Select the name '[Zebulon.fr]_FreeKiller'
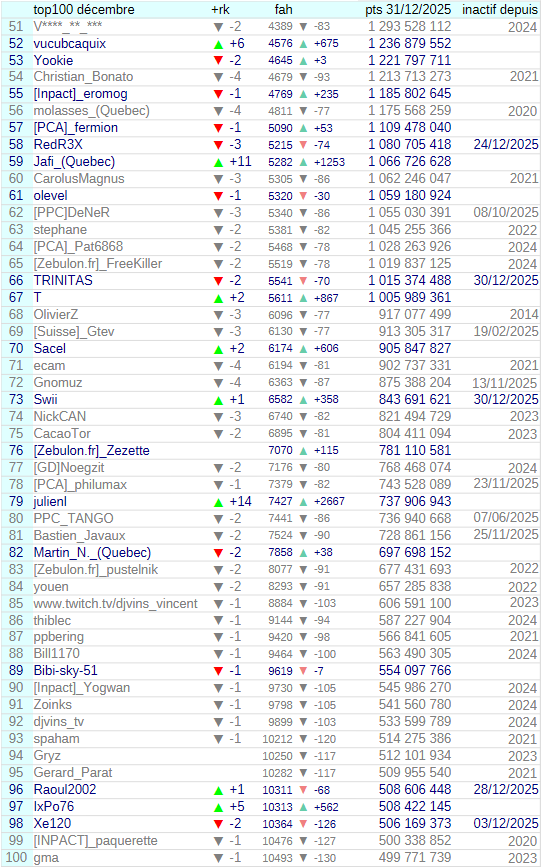542x868 pixels. point(97,264)
